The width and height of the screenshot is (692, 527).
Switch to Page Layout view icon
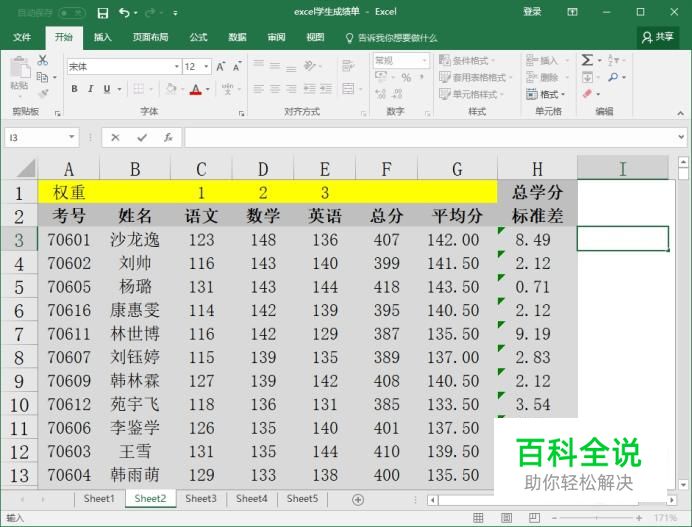tap(506, 518)
